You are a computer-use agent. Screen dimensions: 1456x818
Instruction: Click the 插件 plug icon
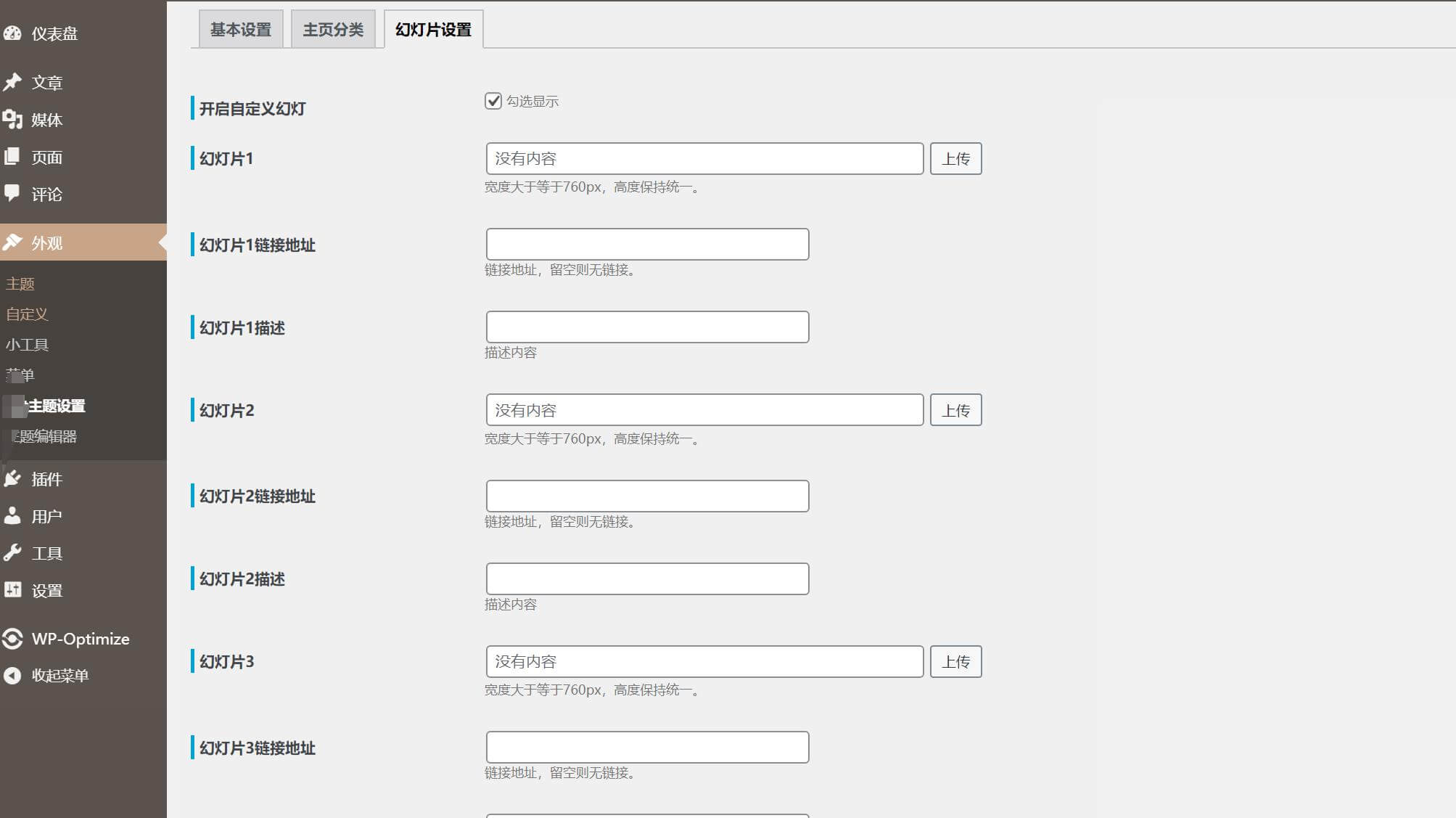click(12, 478)
